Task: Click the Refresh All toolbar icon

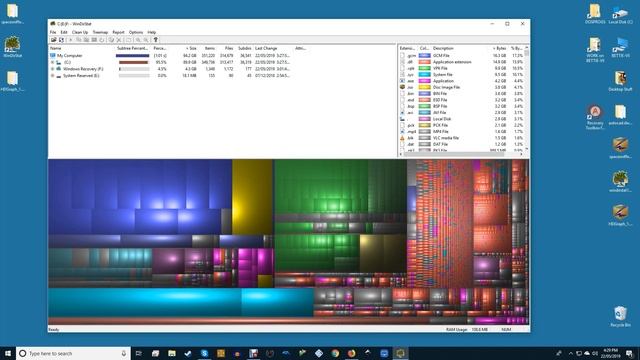Action: 61,40
